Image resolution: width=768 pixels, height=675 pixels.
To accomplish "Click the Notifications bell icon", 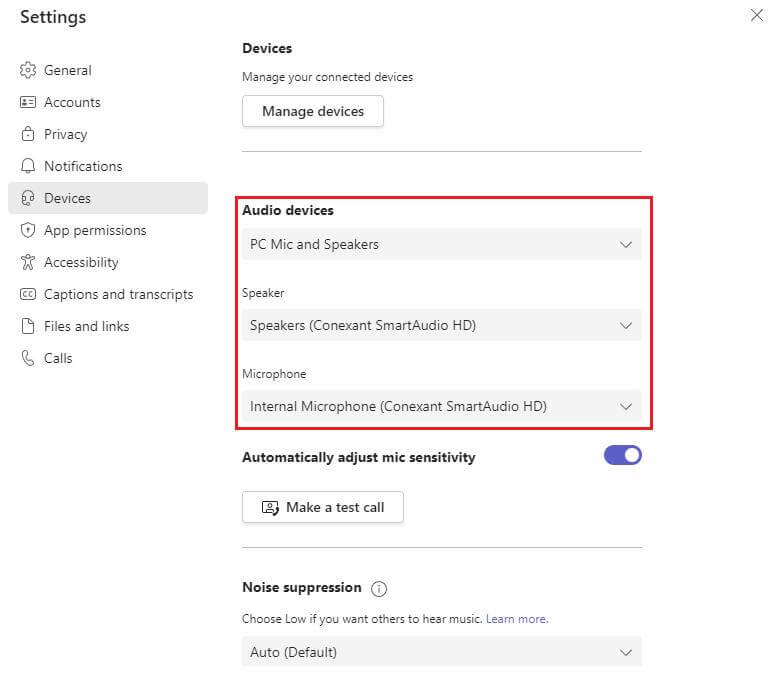I will [x=28, y=166].
